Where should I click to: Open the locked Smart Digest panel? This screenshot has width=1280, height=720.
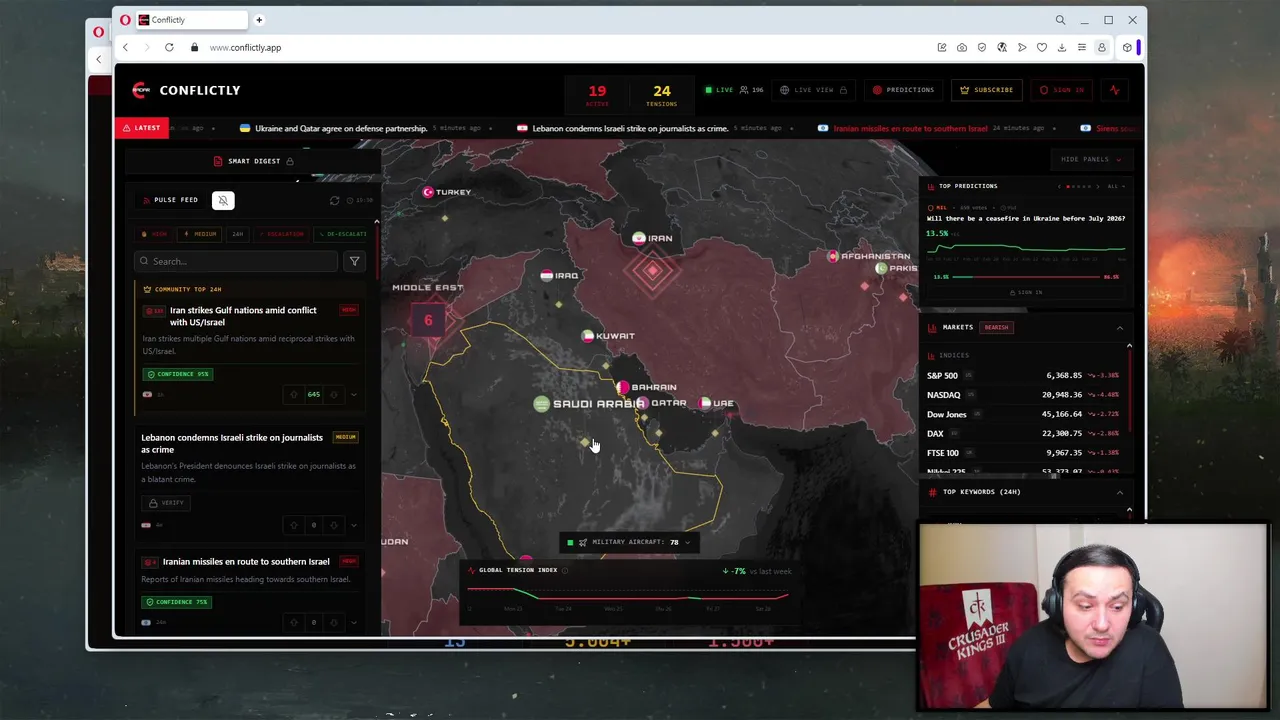(254, 161)
